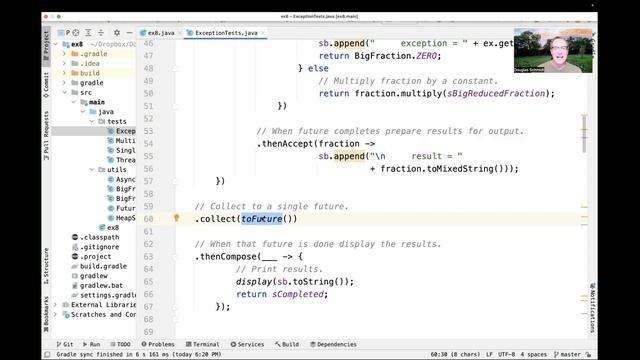The width and height of the screenshot is (640, 360).
Task: Click the tool window toggle in status bar corner
Action: [47, 354]
